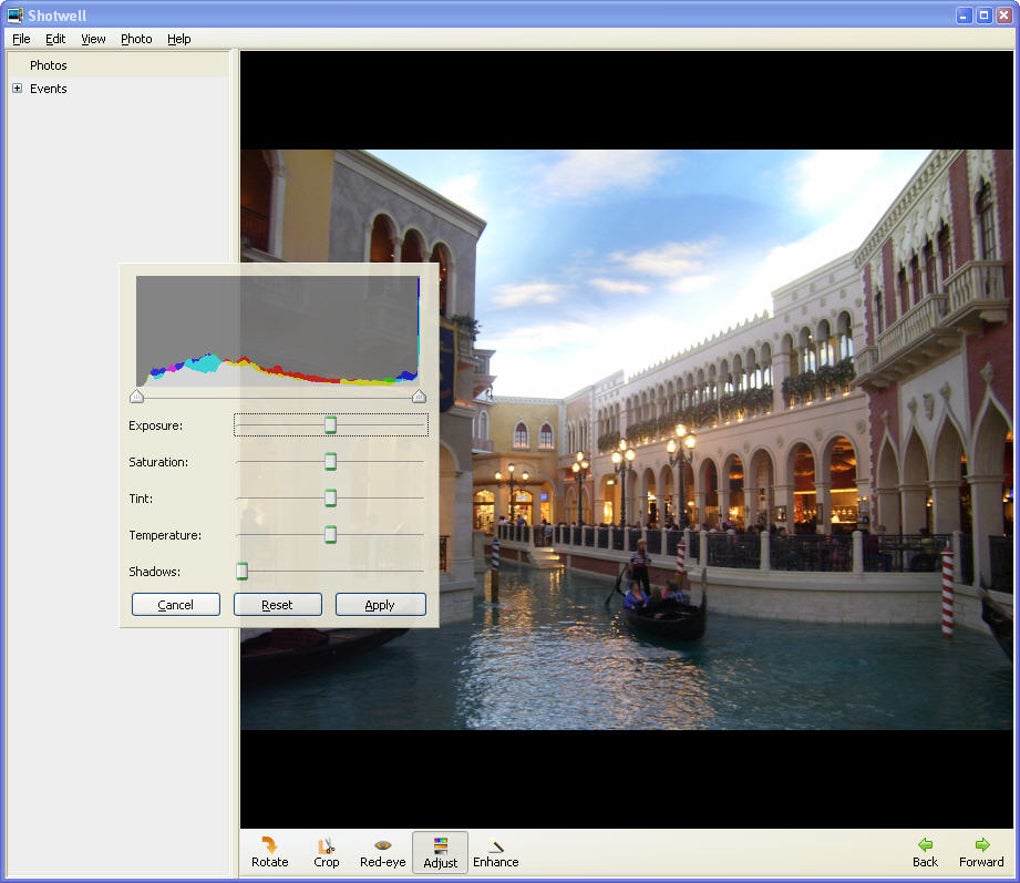Go Back to the previous photo

coord(924,852)
